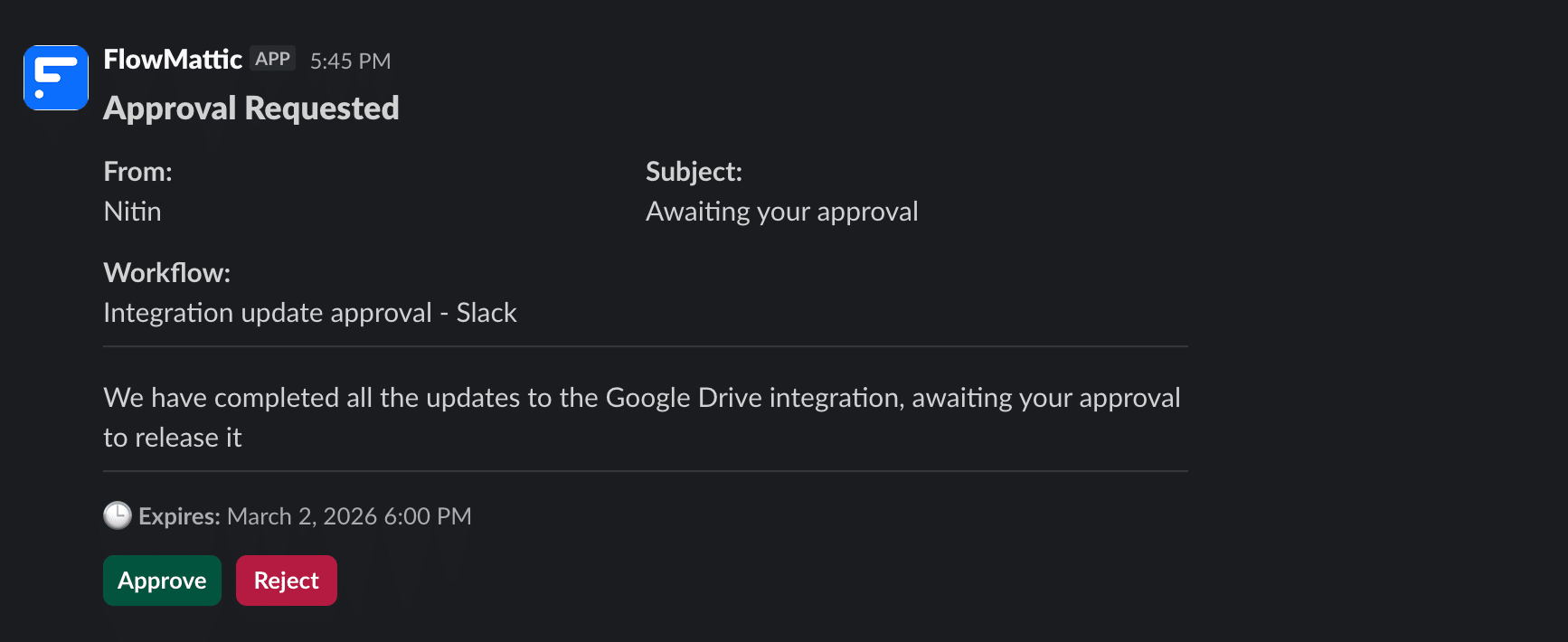Click the clock icon next to Expires
This screenshot has height=642, width=1568.
[x=116, y=515]
